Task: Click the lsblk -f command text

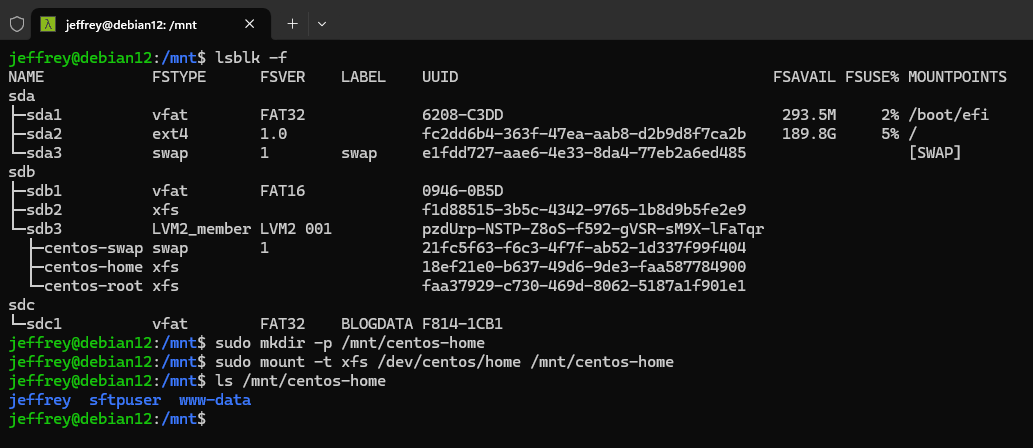Action: [x=245, y=58]
